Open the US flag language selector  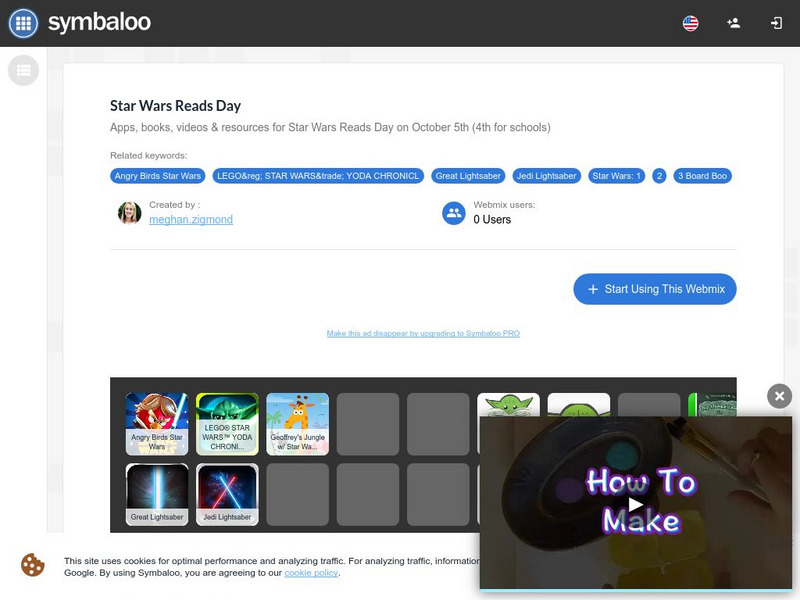[x=690, y=23]
